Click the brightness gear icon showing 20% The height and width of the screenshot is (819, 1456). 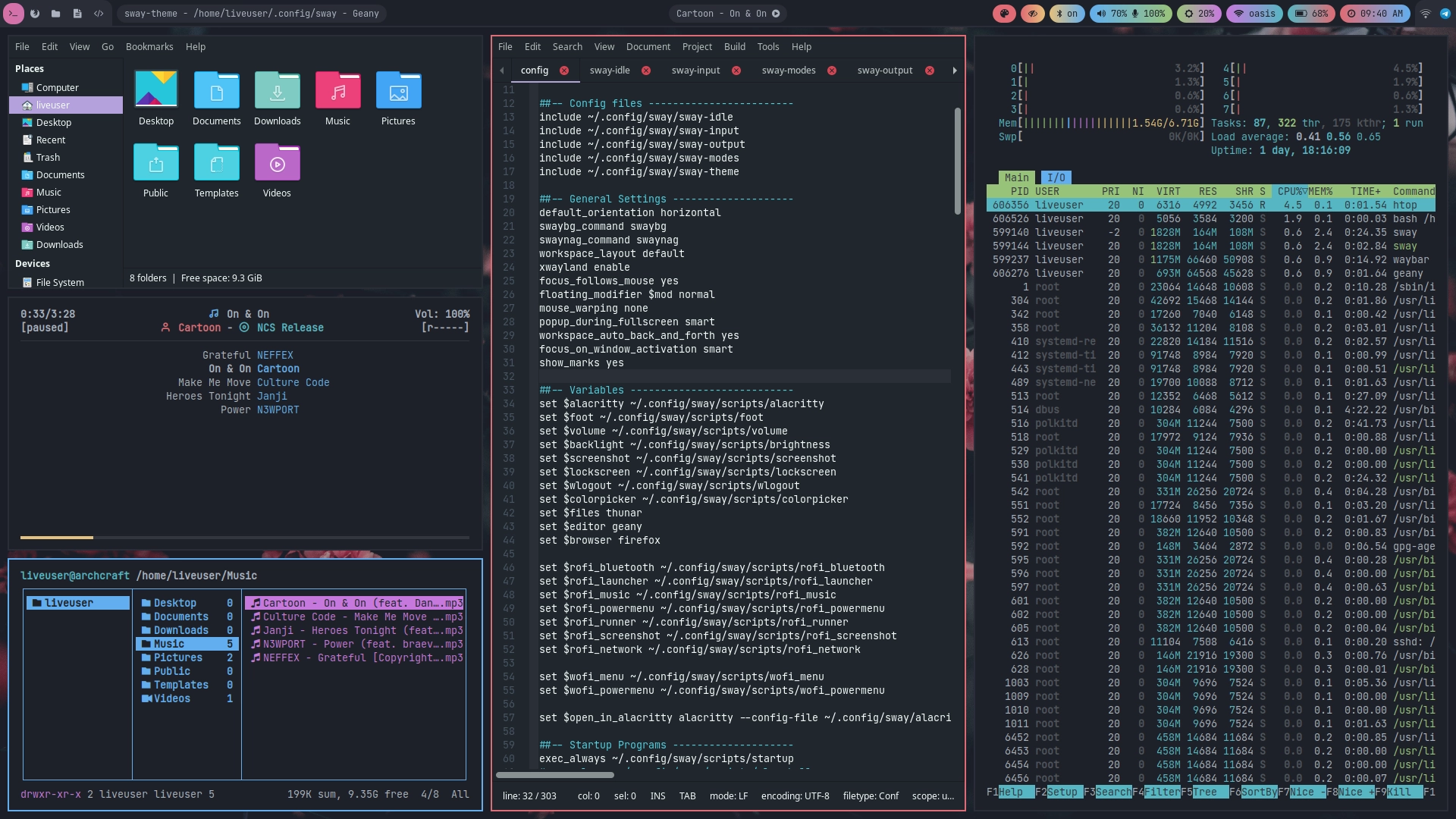(x=1198, y=14)
